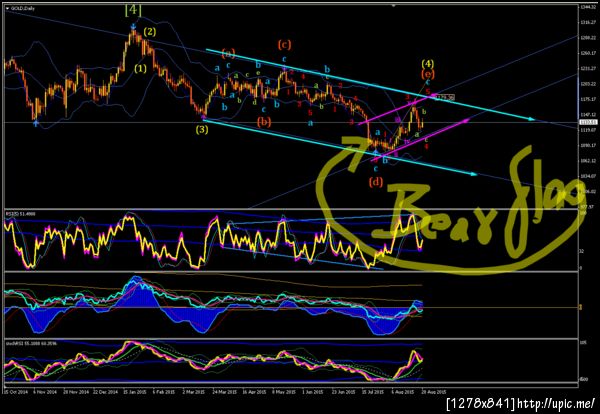600x414 pixels.
Task: Click the 15 Jul 2015 date label
Action: point(373,392)
